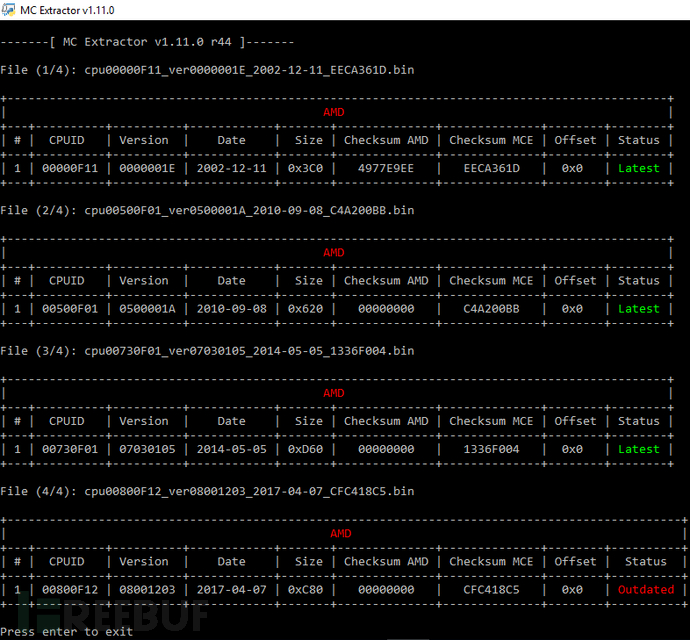This screenshot has width=690, height=640.
Task: Click version value 0500001A in second table
Action: [147, 309]
